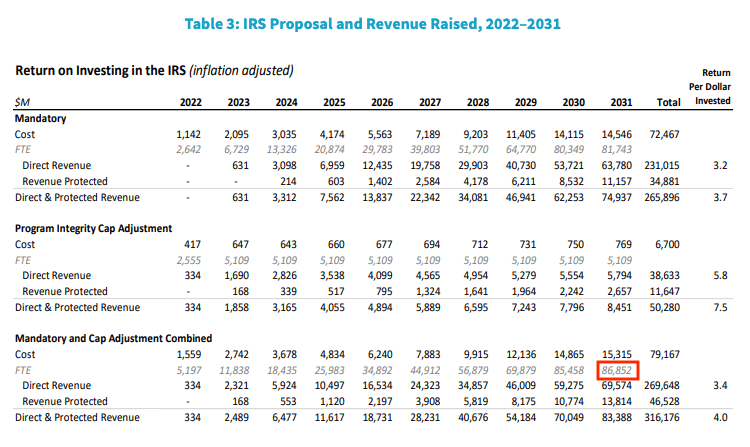750x447 pixels.
Task: Select the "Return Per Dollar Invested" header
Action: pos(710,87)
